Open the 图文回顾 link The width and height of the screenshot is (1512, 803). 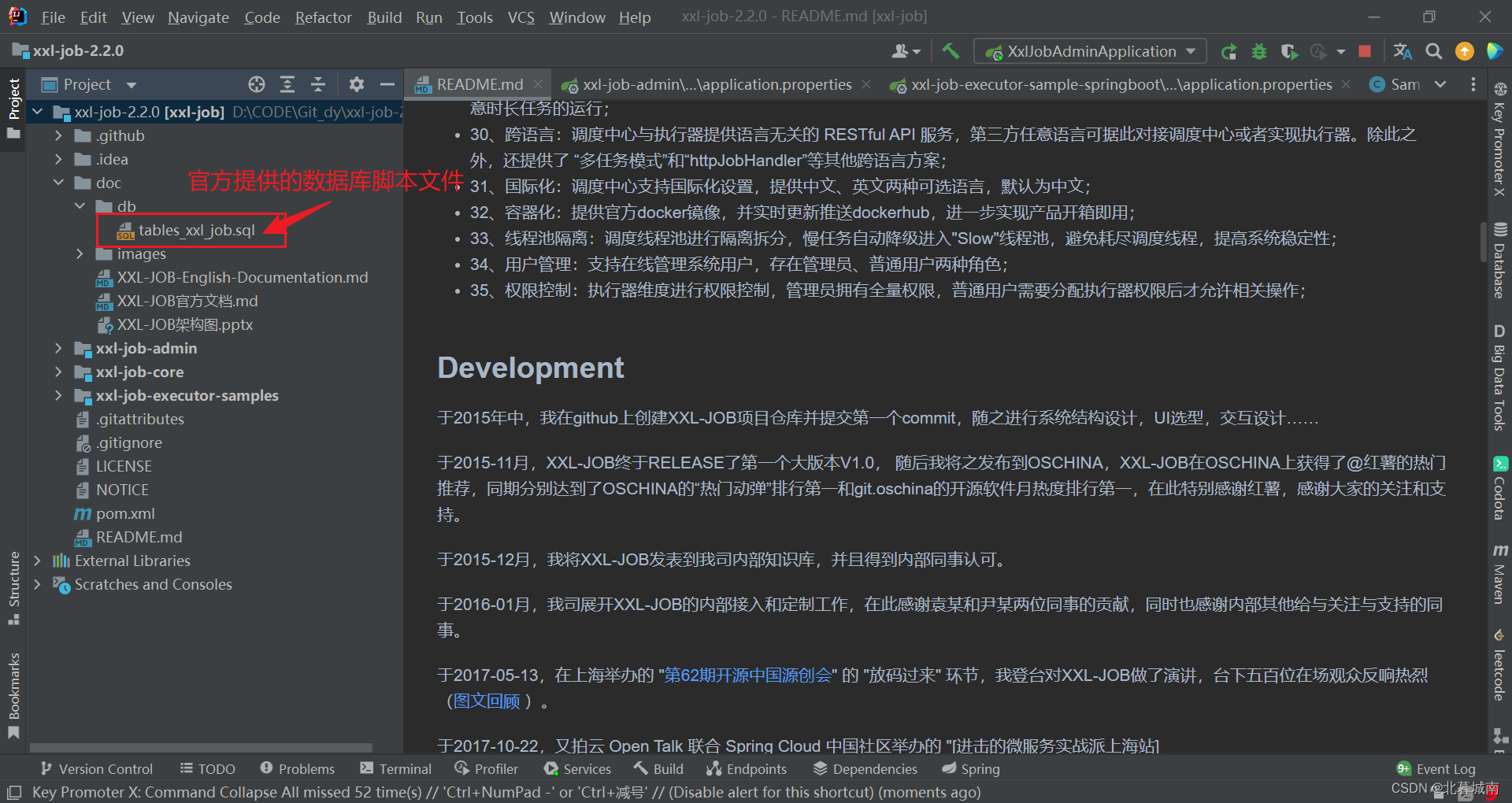tap(487, 701)
